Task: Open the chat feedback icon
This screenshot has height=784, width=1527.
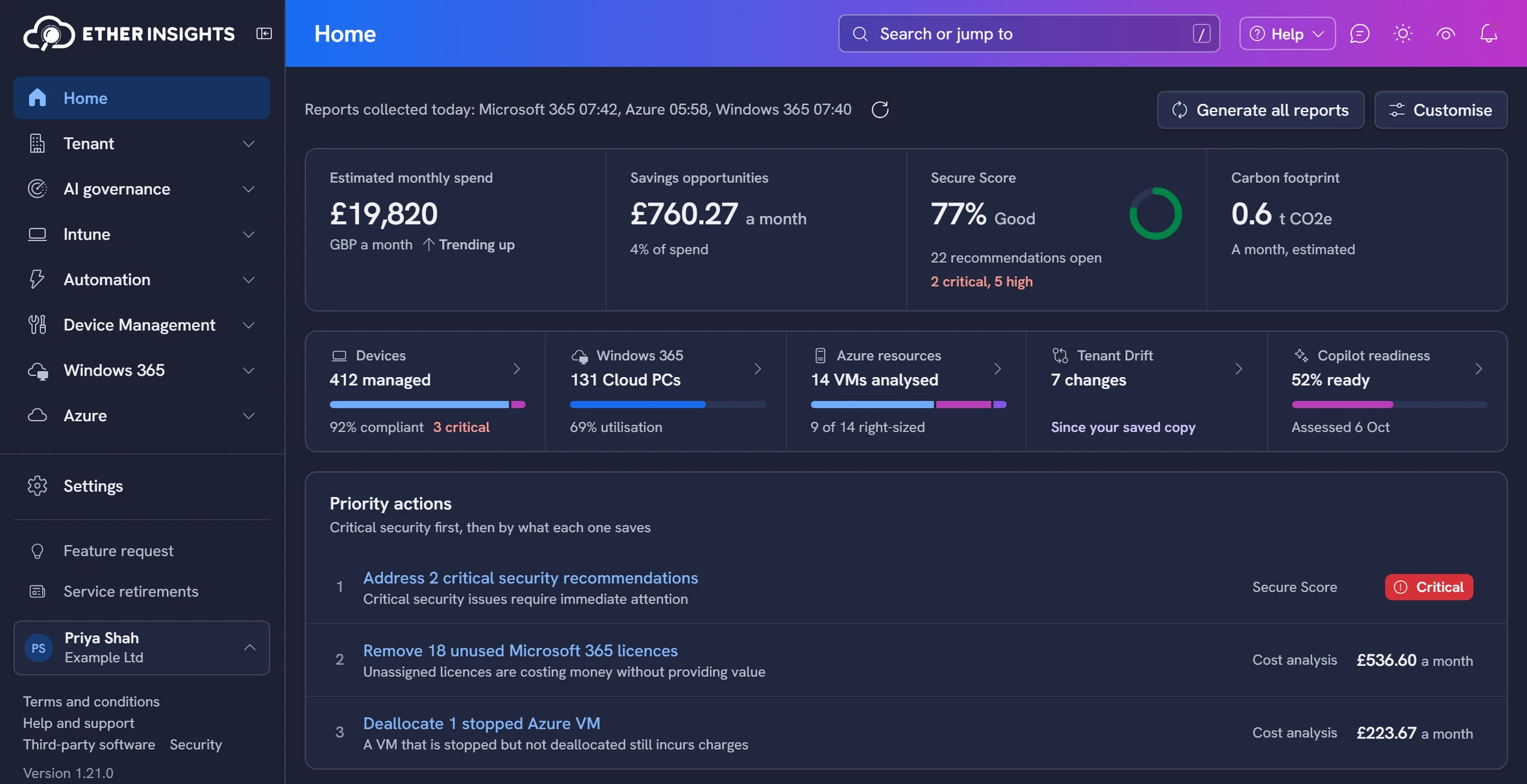Action: pos(1359,33)
